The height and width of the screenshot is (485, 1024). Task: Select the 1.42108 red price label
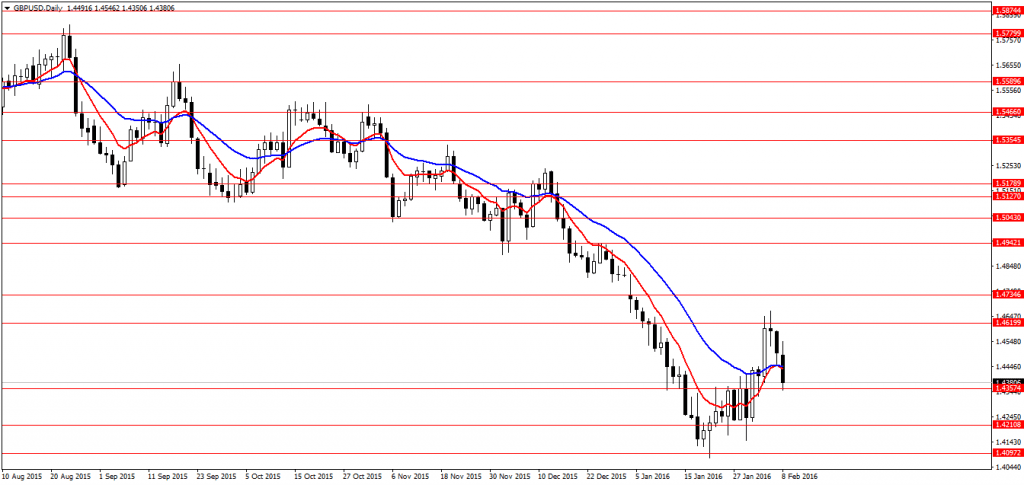click(1008, 425)
